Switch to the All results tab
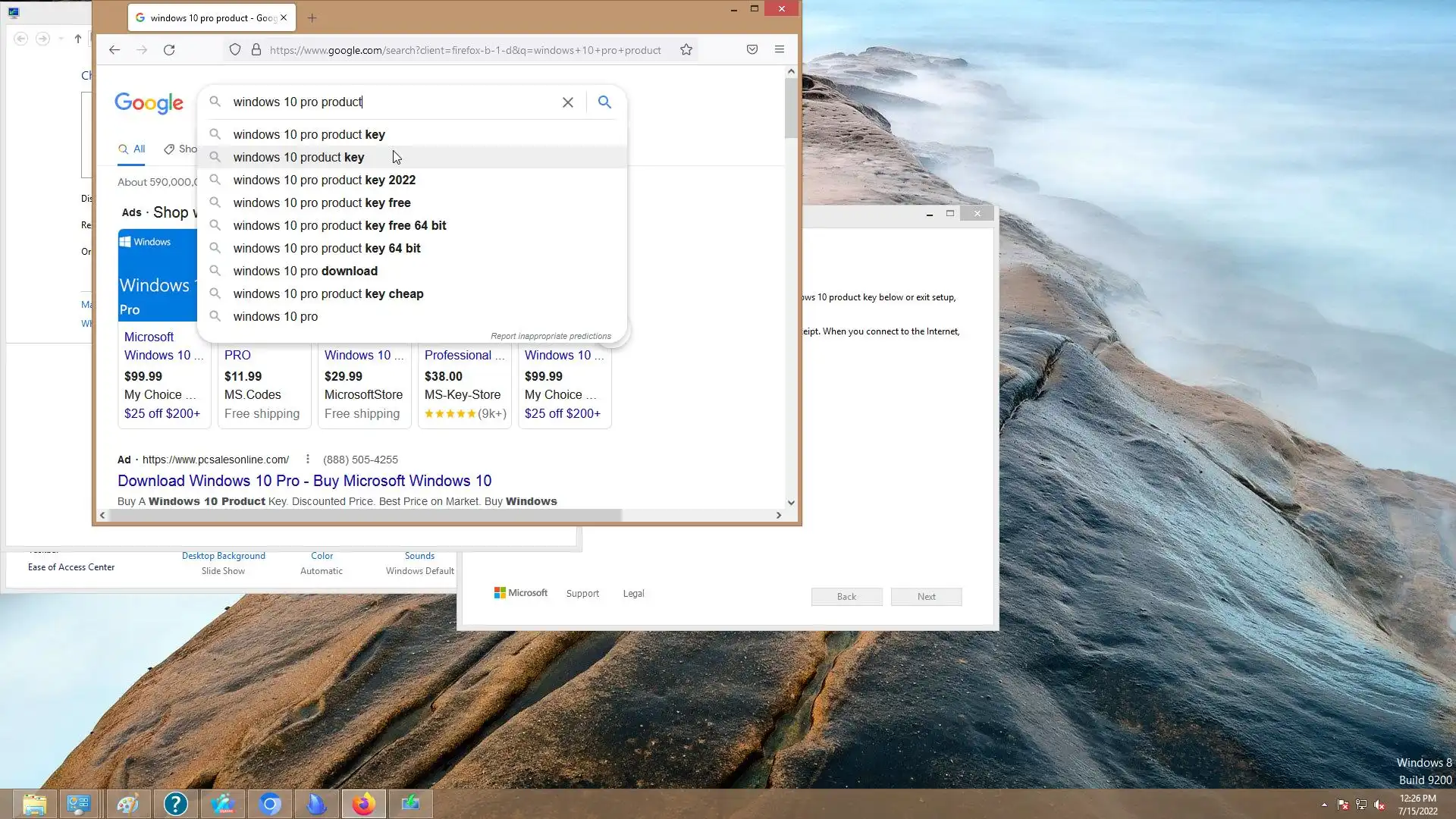Screen dimensions: 1456x819 pyautogui.click(x=133, y=149)
